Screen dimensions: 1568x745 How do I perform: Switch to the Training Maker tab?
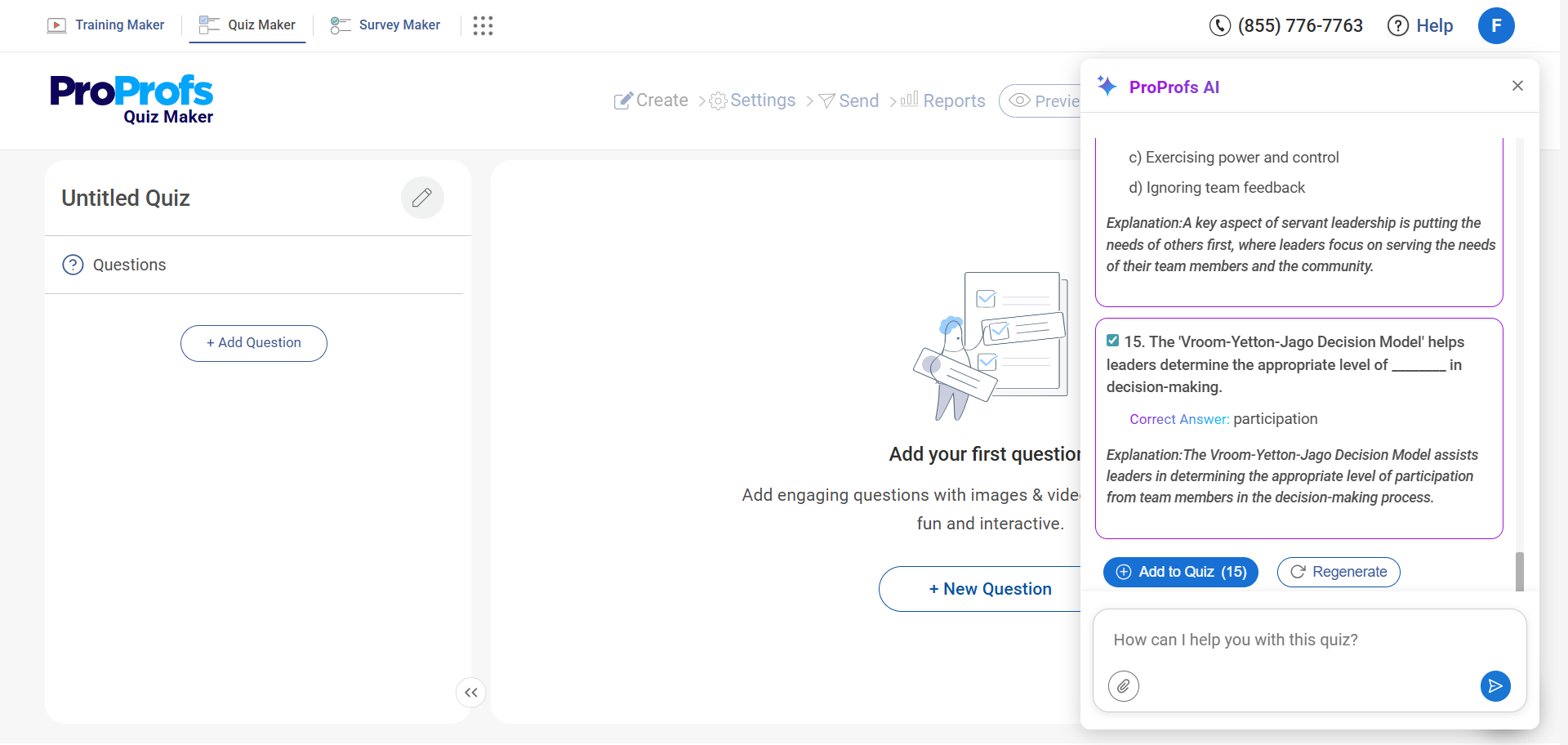pyautogui.click(x=119, y=25)
